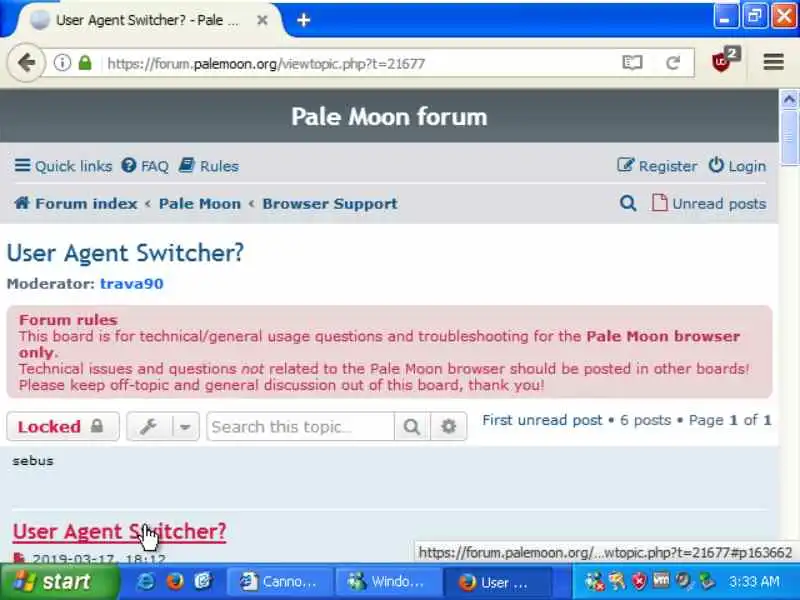Click the red shield security tray icon
This screenshot has height=600, width=800.
coord(639,581)
